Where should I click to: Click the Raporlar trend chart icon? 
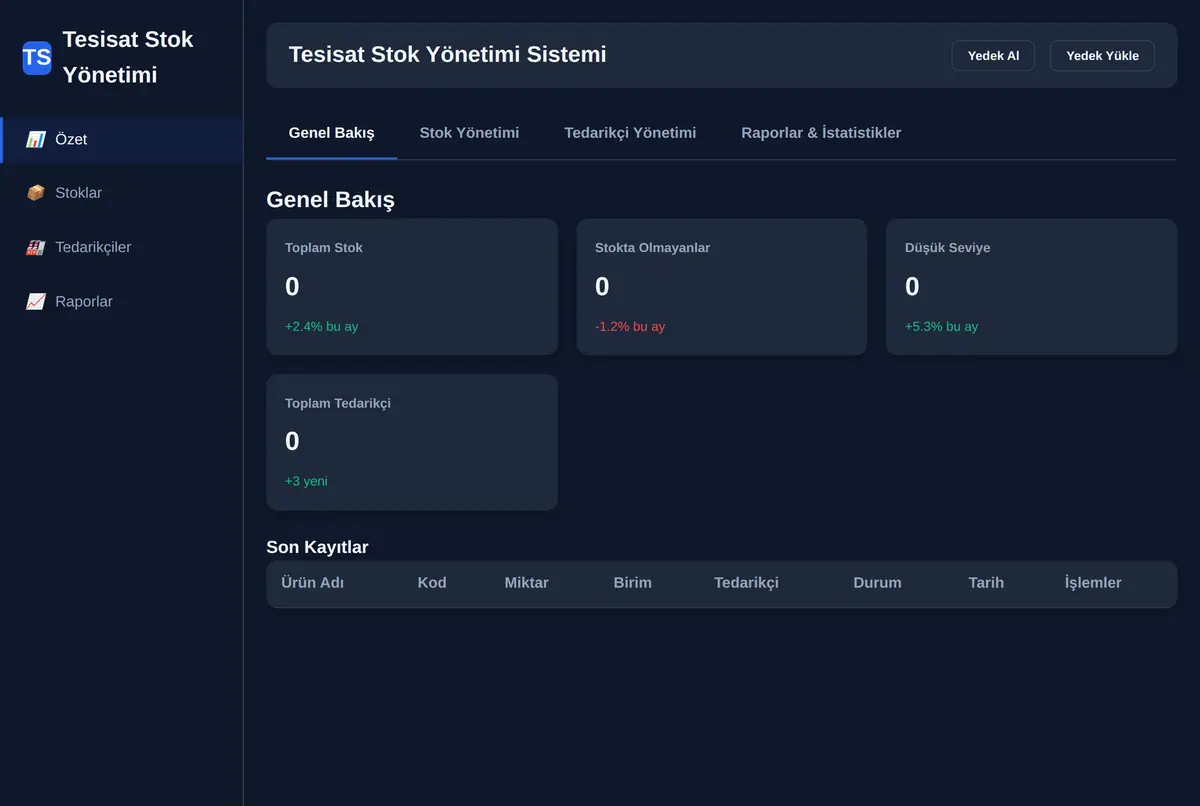pos(35,302)
